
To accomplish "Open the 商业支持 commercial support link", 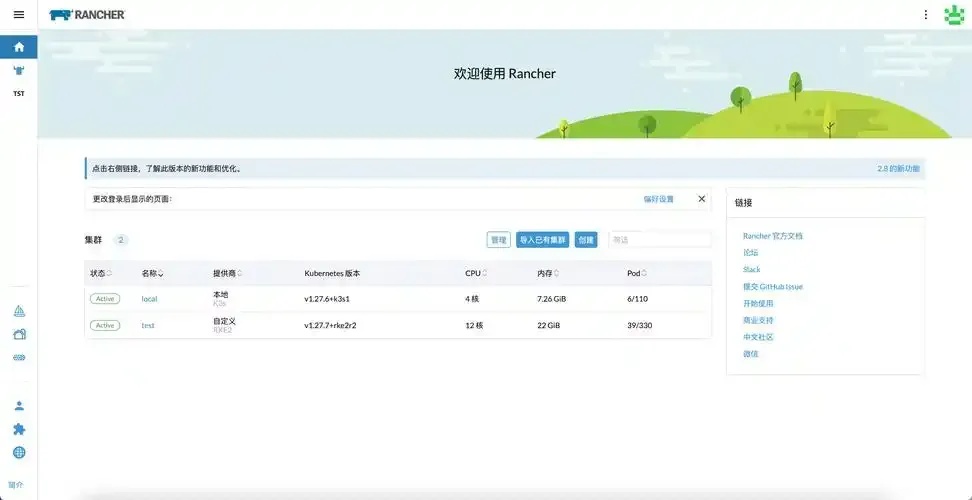I will click(758, 320).
